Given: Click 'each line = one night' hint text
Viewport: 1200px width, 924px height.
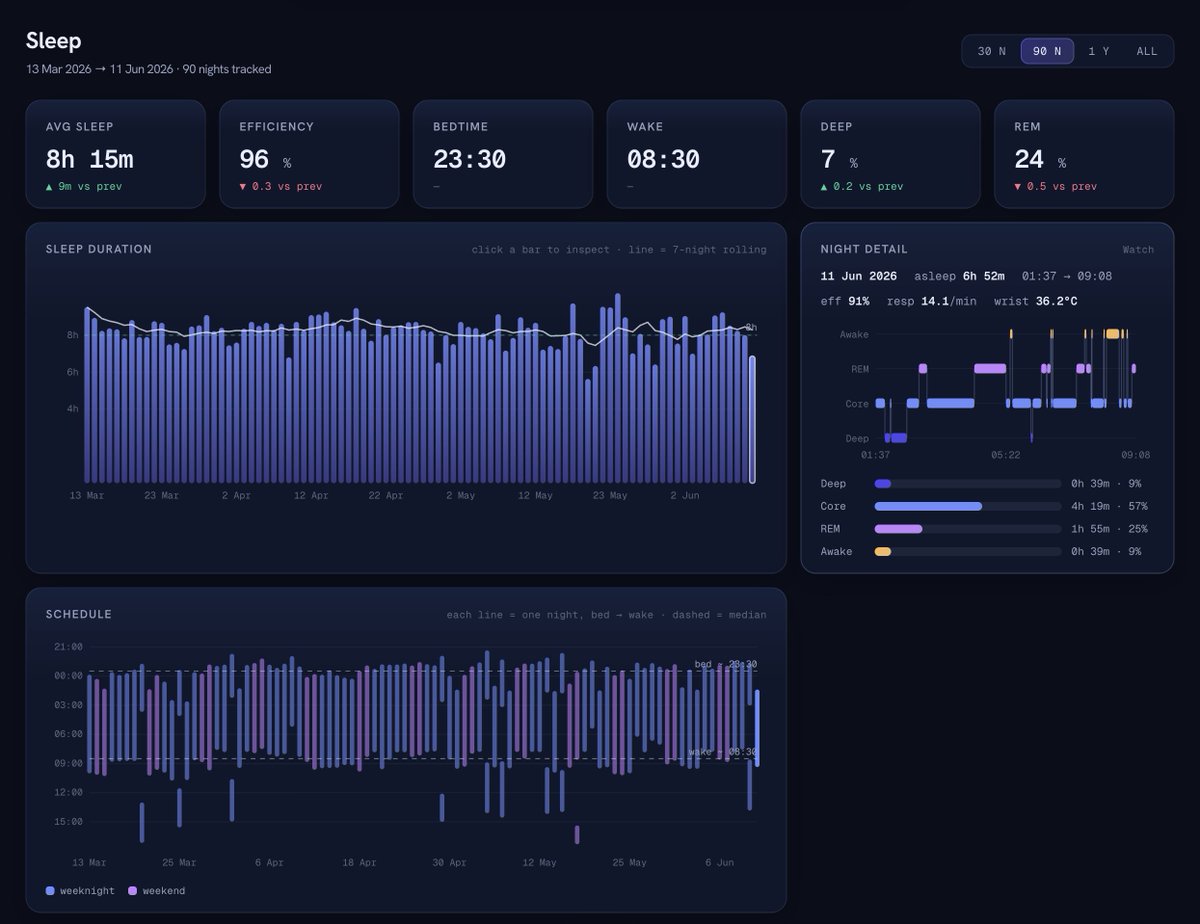Looking at the screenshot, I should (509, 615).
